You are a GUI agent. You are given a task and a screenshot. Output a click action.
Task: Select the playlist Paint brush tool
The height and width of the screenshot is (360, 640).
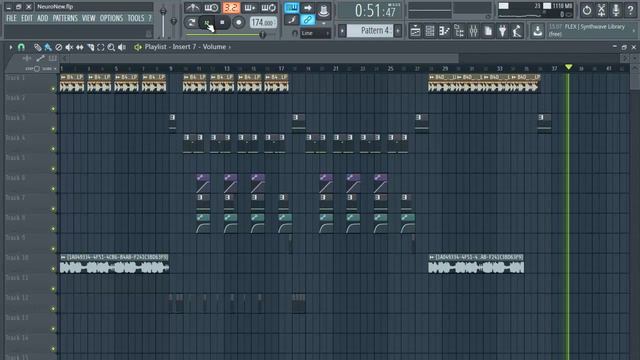coord(48,47)
